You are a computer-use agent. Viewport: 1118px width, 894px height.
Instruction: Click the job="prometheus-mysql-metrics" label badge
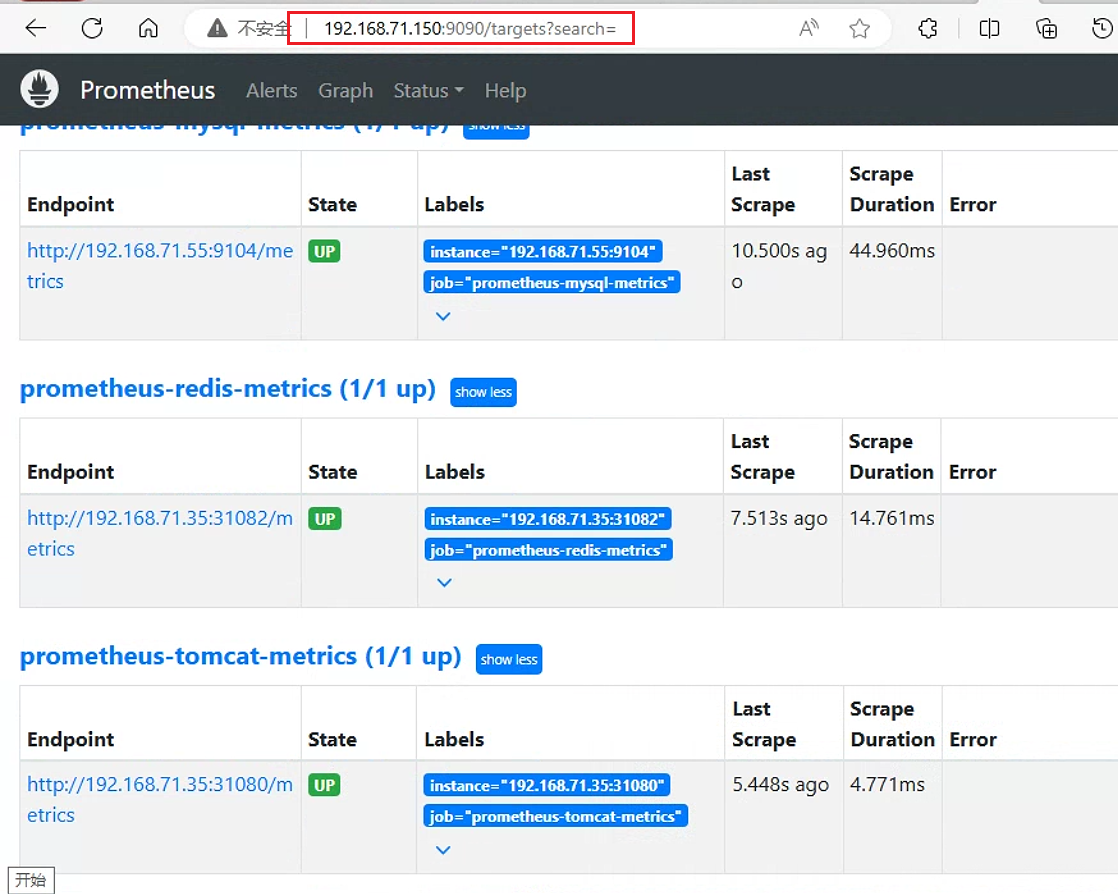pyautogui.click(x=552, y=282)
